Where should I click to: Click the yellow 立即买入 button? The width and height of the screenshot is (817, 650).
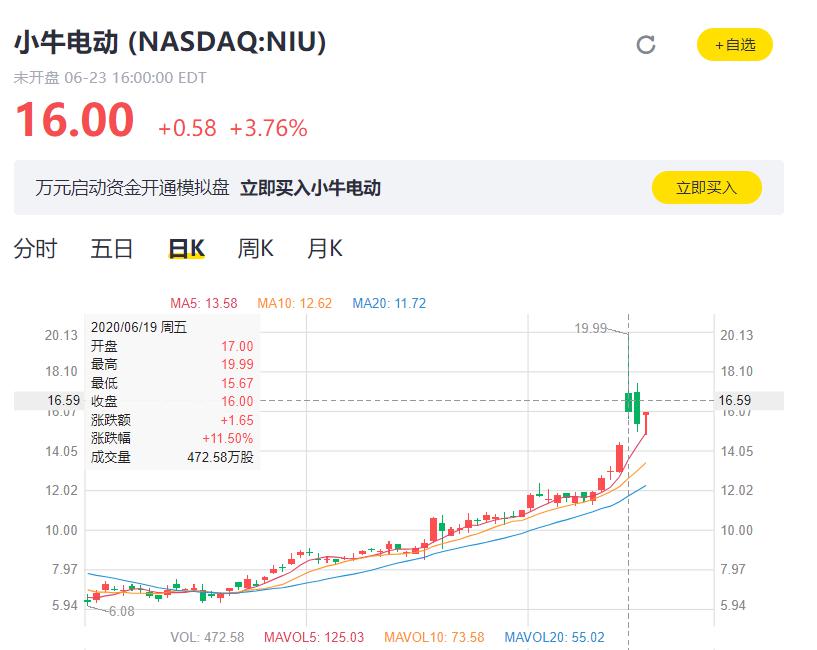tap(707, 187)
